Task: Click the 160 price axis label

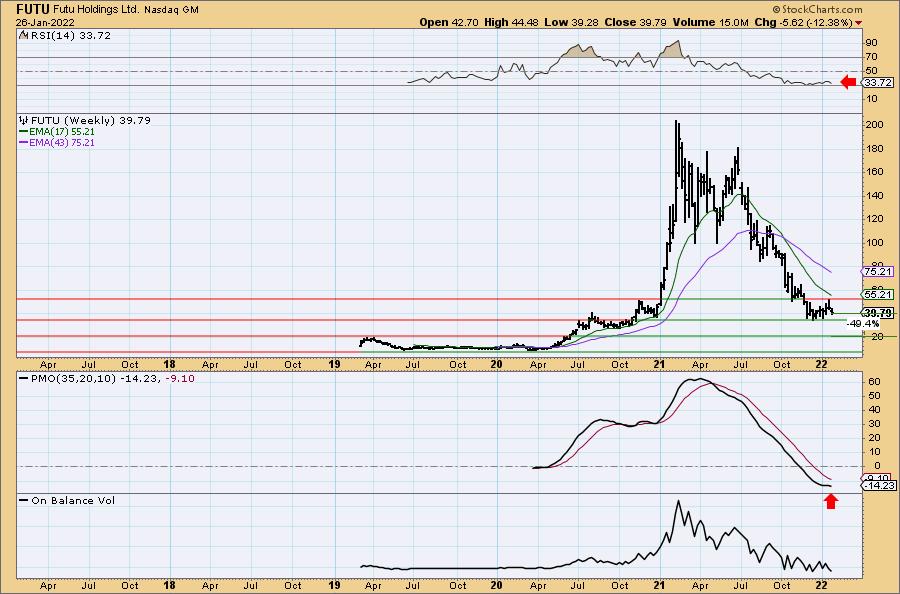Action: [x=875, y=172]
